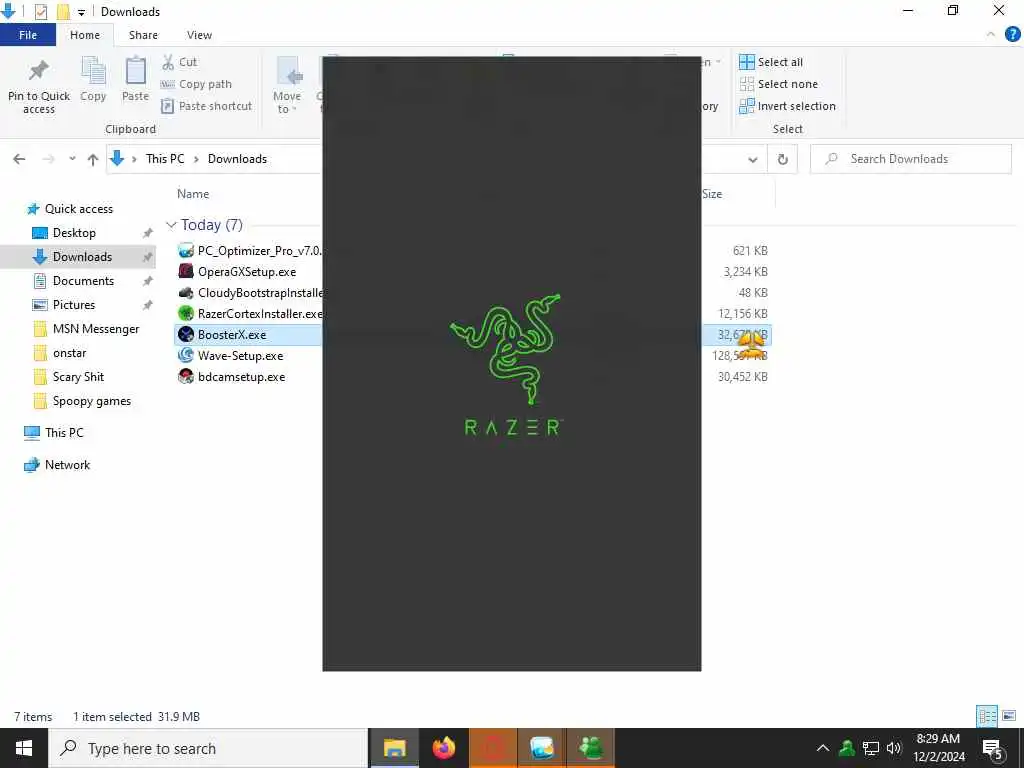1024x768 pixels.
Task: Click the OperaGXSetup.exe file icon
Action: (x=186, y=271)
